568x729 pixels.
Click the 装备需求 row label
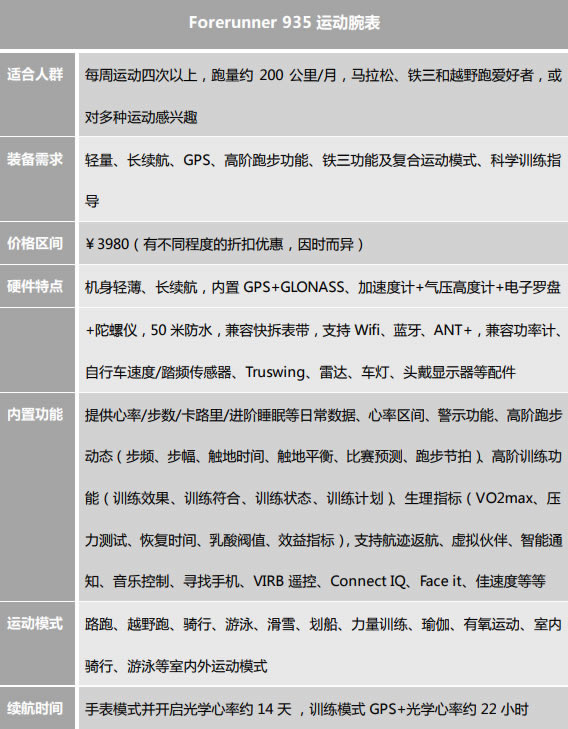click(35, 159)
